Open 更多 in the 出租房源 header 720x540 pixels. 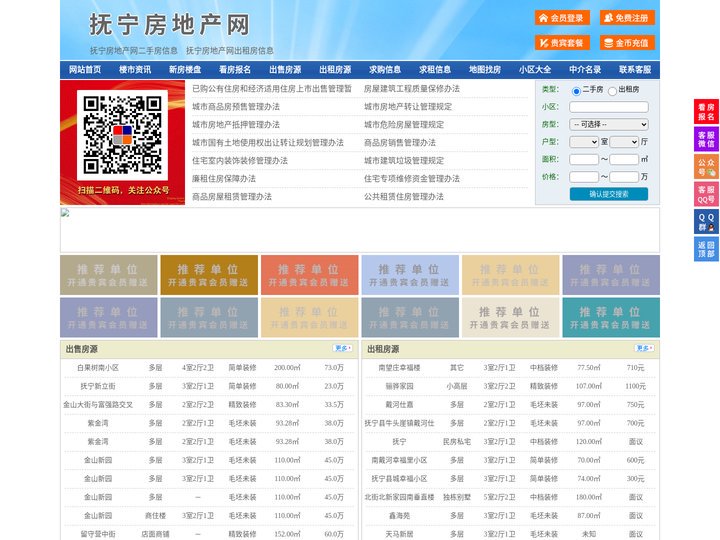coord(644,349)
